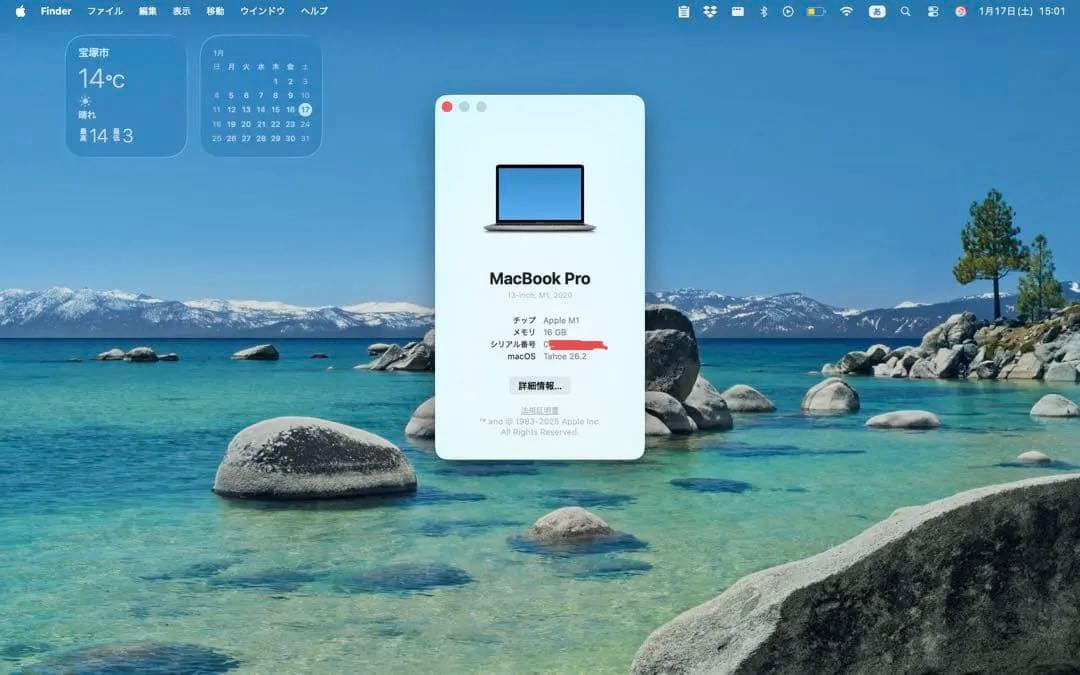Open the Finder ファイル menu
Viewport: 1080px width, 675px height.
[104, 11]
